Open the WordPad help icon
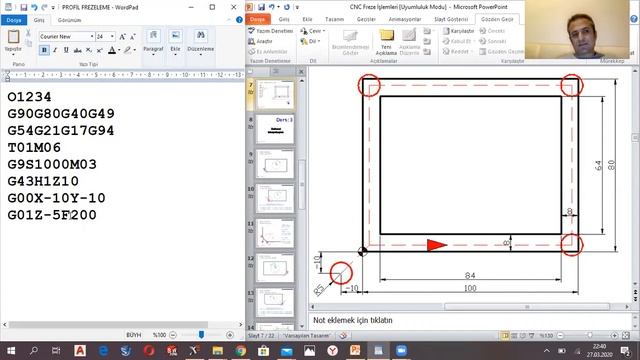The image size is (640, 360). (x=239, y=20)
